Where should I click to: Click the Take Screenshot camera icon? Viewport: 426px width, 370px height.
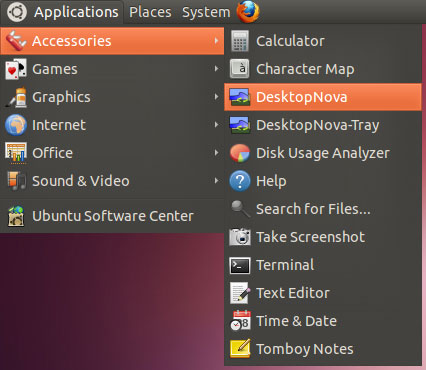click(240, 237)
